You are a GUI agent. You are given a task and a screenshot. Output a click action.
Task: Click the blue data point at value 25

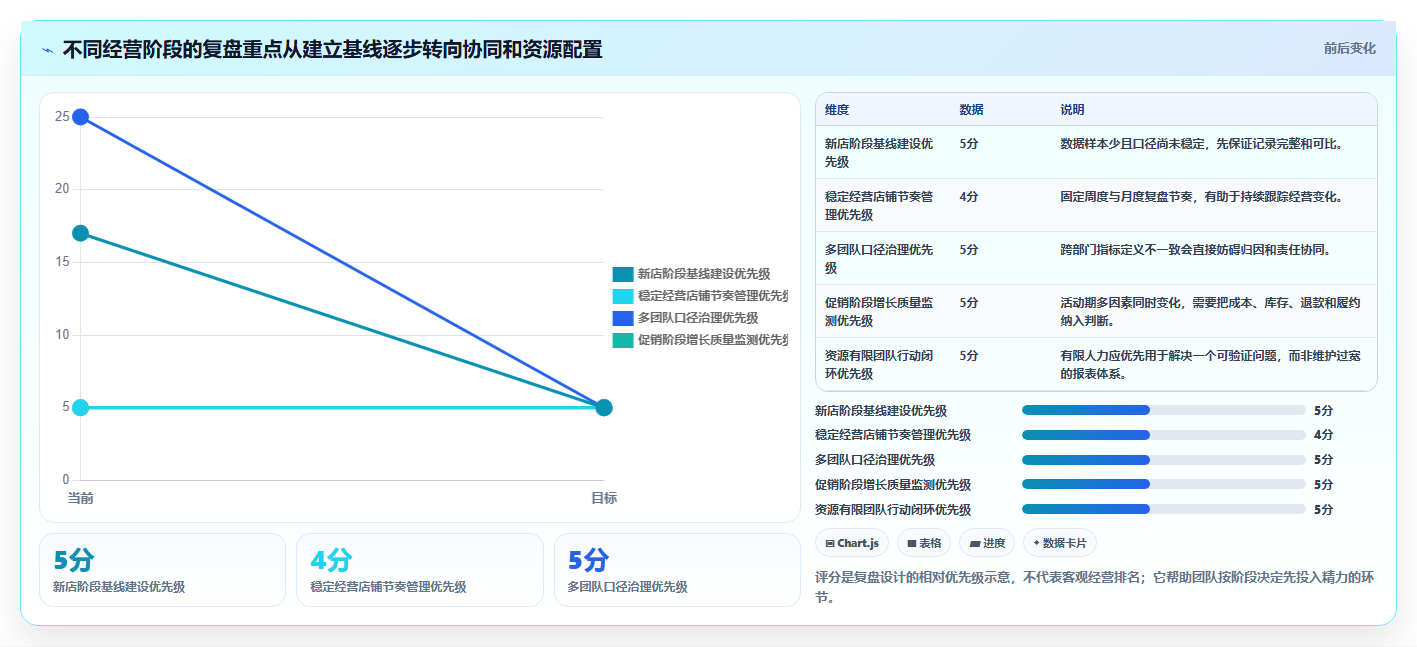point(81,117)
